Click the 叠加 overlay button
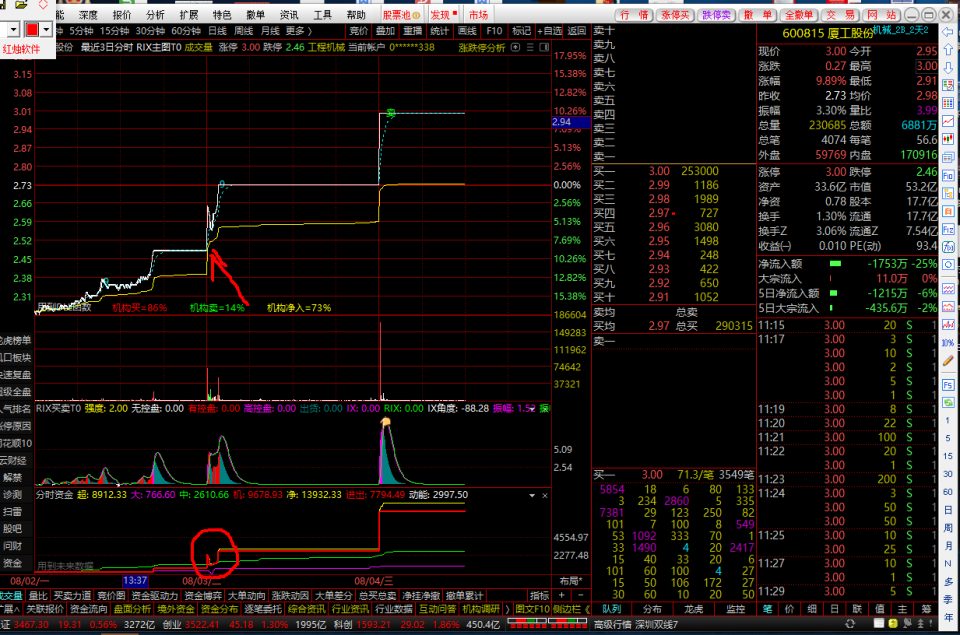 (x=385, y=31)
